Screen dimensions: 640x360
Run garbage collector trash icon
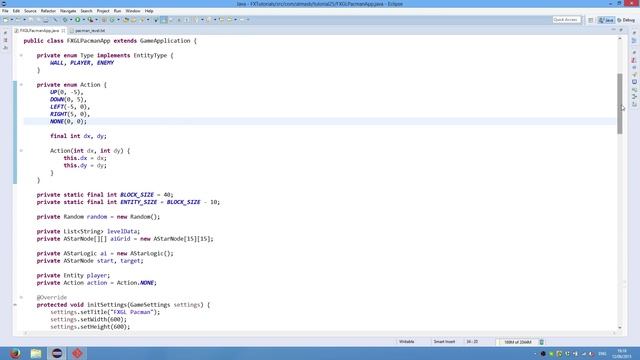tap(542, 342)
